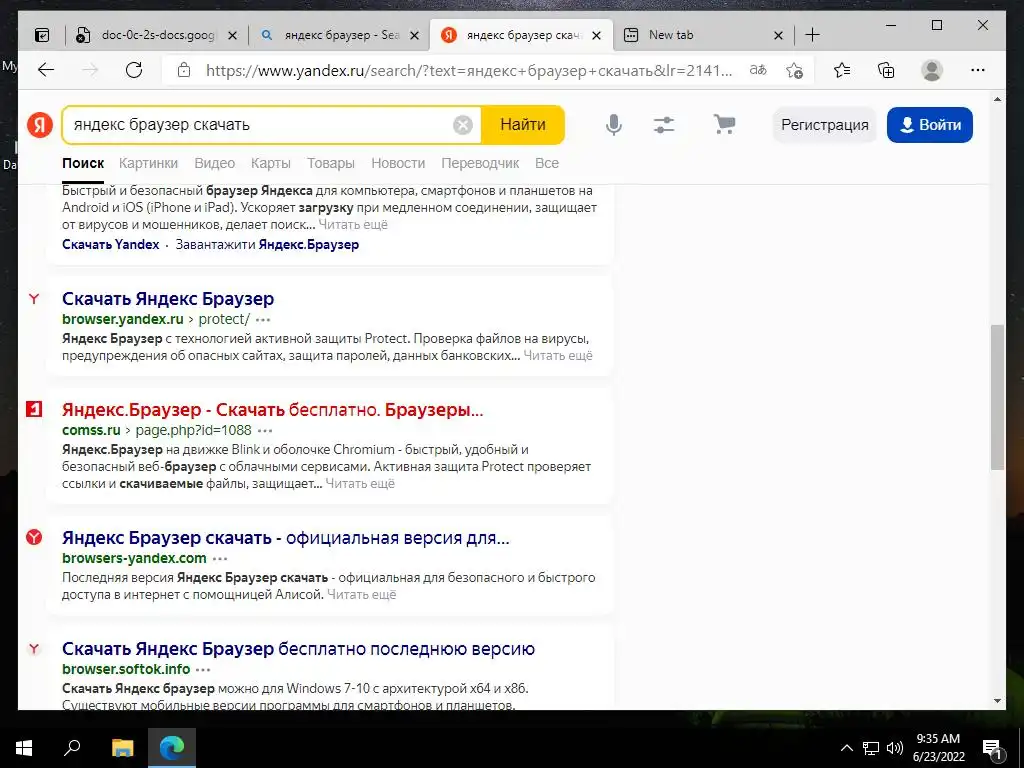Open the Windows Start menu
This screenshot has height=768, width=1024.
[x=24, y=748]
